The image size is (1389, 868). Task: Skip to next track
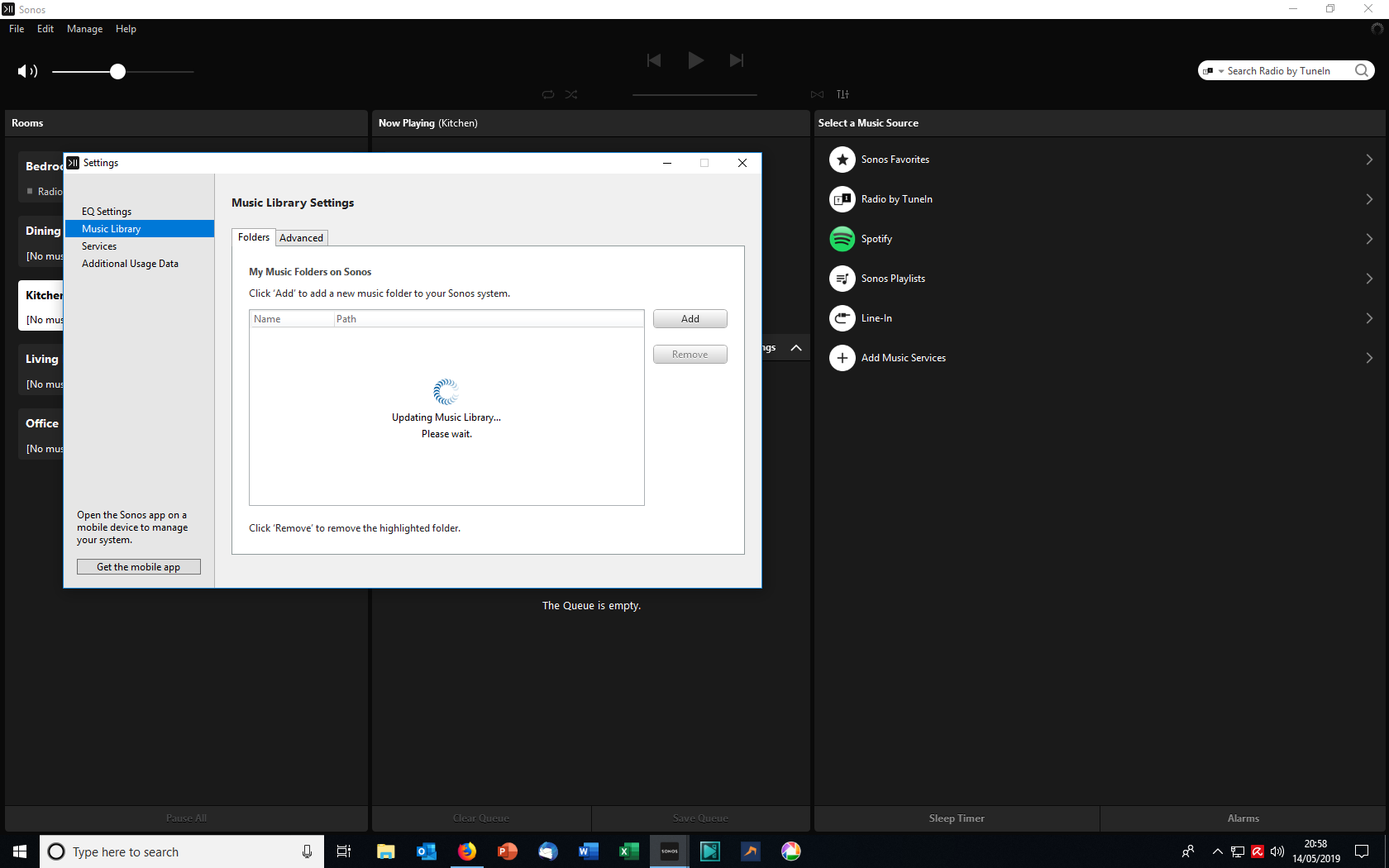(737, 60)
